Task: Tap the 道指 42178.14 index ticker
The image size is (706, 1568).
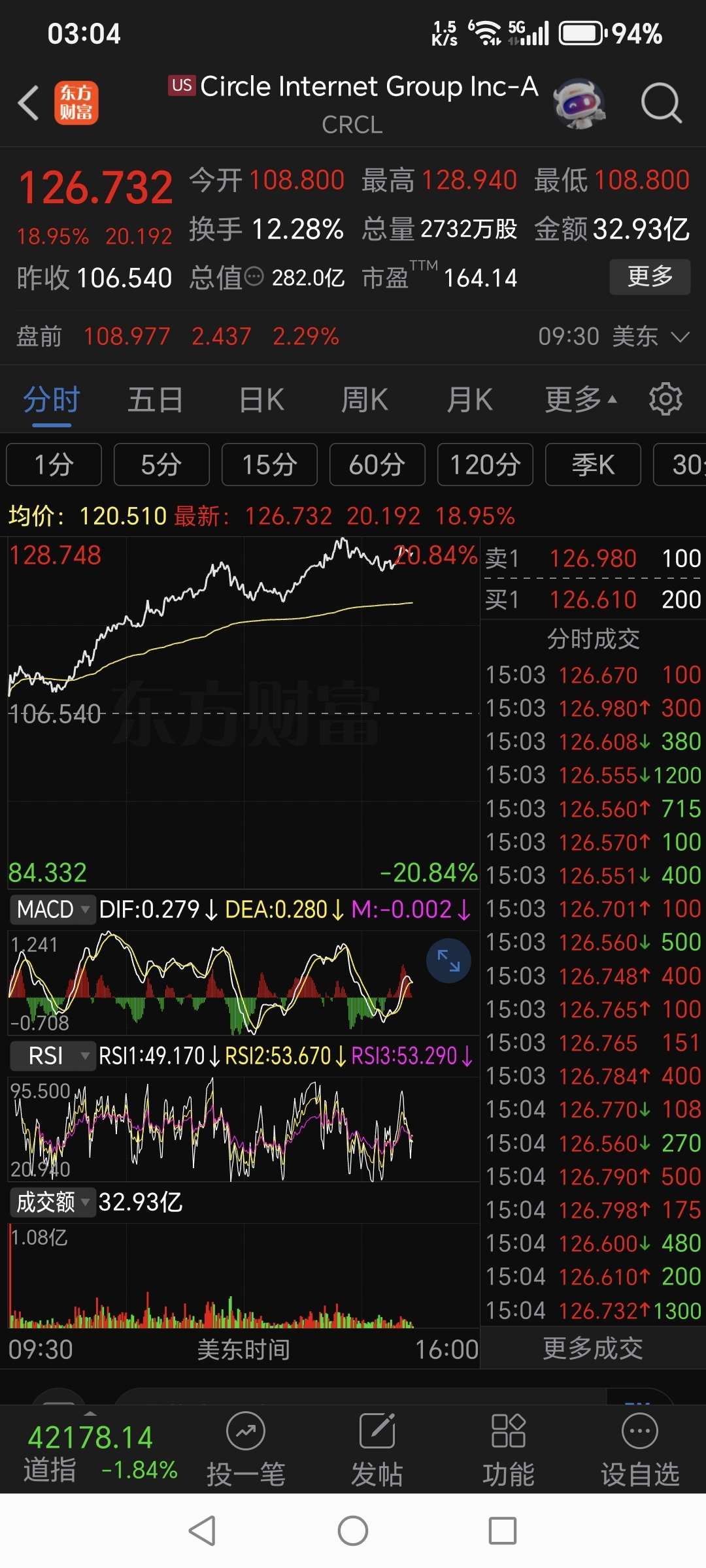Action: pos(100,1453)
